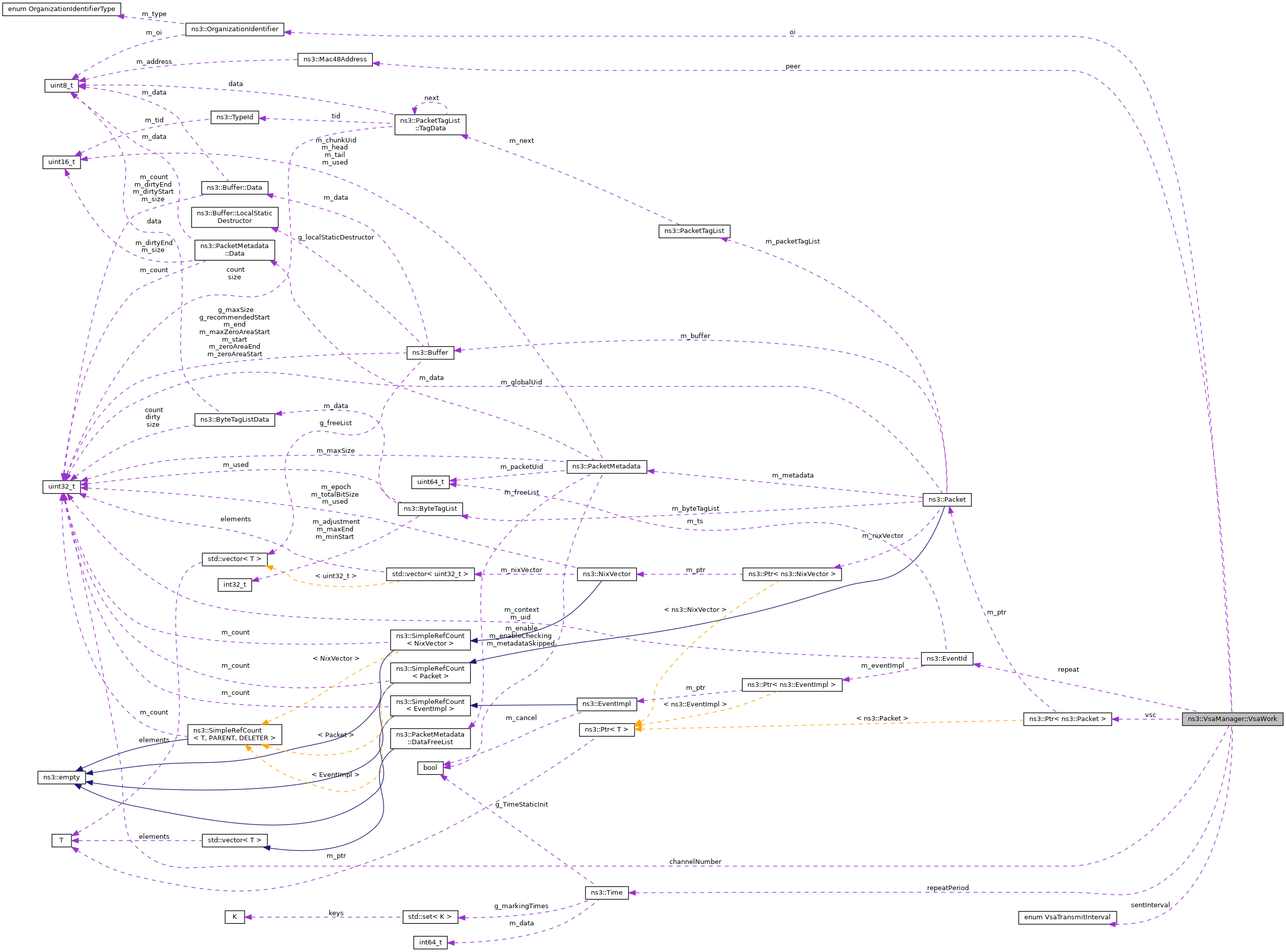Click the T template parameter node
1286x952 pixels.
[x=62, y=841]
